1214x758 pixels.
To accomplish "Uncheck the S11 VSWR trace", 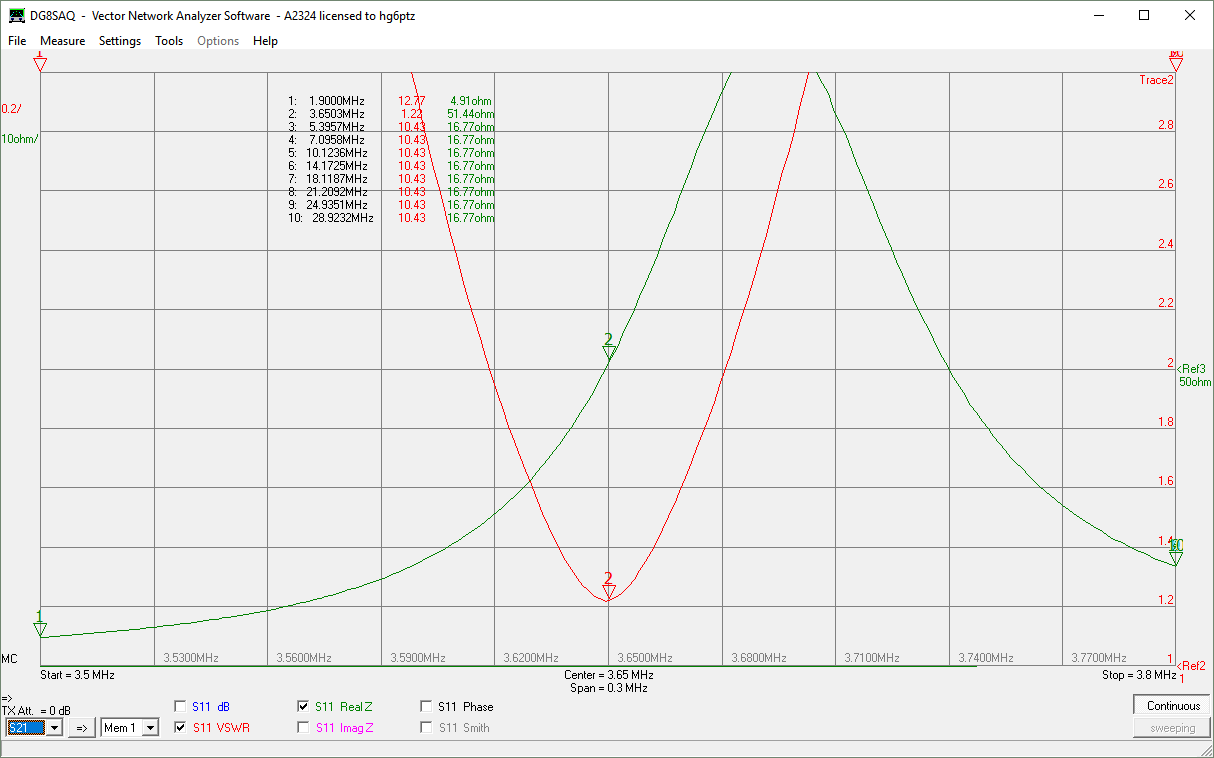I will coord(180,728).
